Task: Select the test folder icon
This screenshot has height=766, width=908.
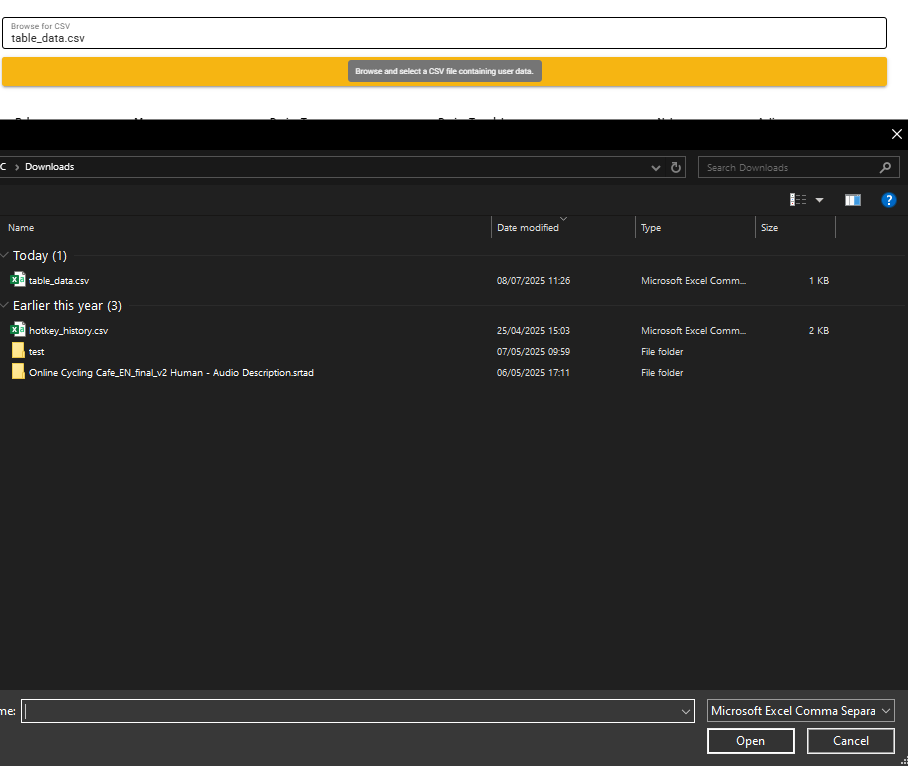Action: (18, 351)
